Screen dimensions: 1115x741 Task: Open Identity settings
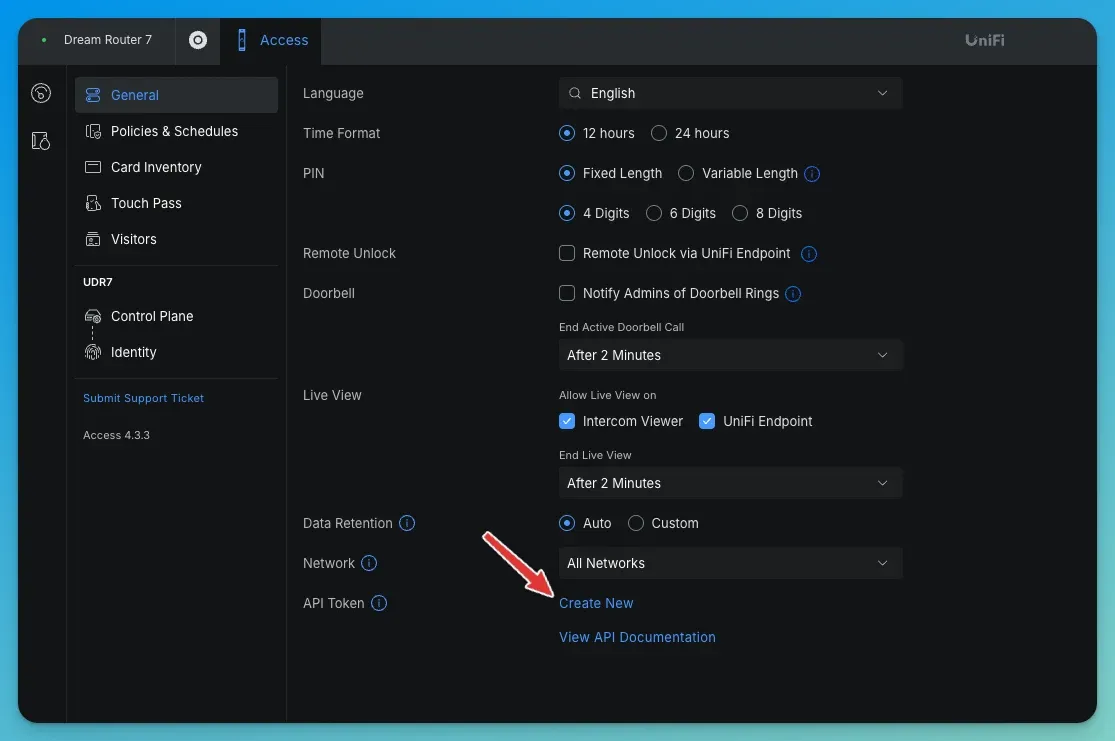(176, 352)
